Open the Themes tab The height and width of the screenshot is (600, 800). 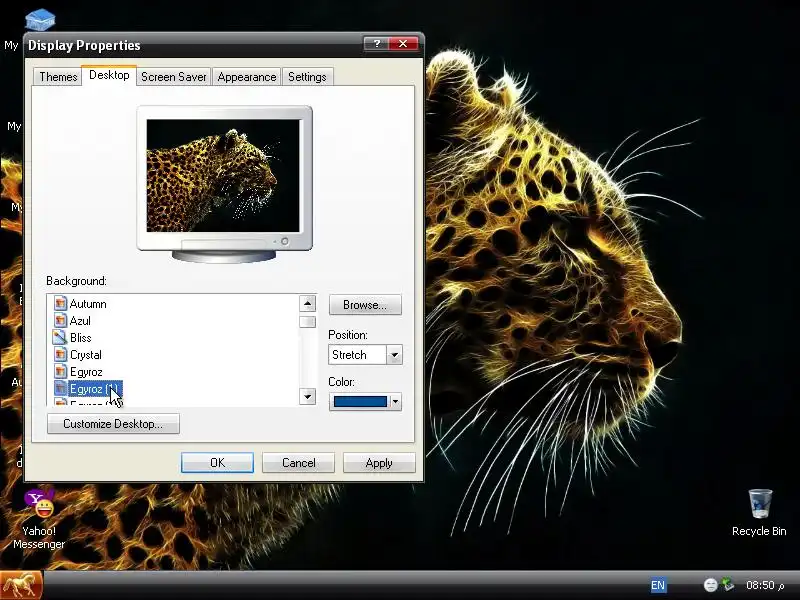click(x=58, y=77)
